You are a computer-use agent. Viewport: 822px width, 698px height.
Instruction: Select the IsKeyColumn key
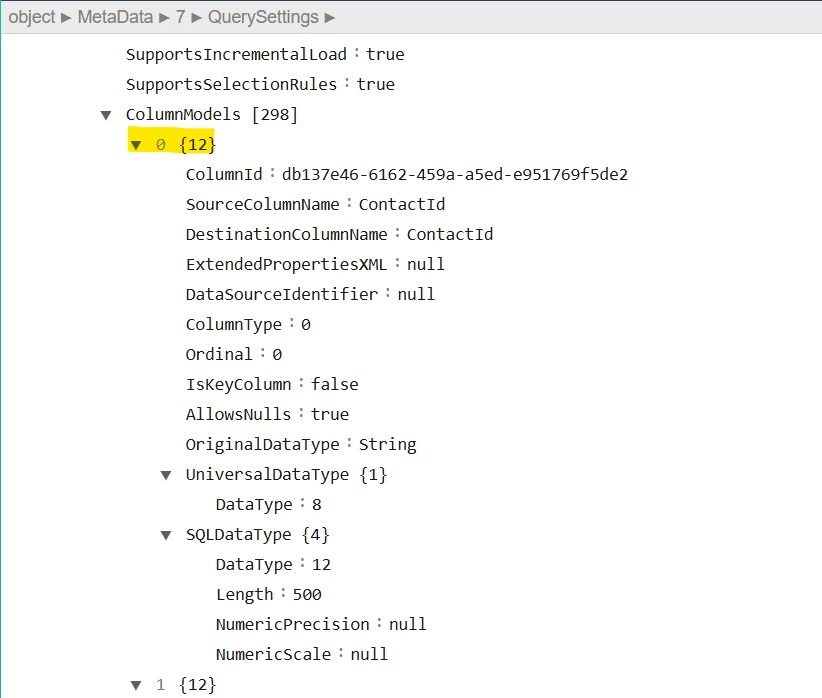coord(239,384)
